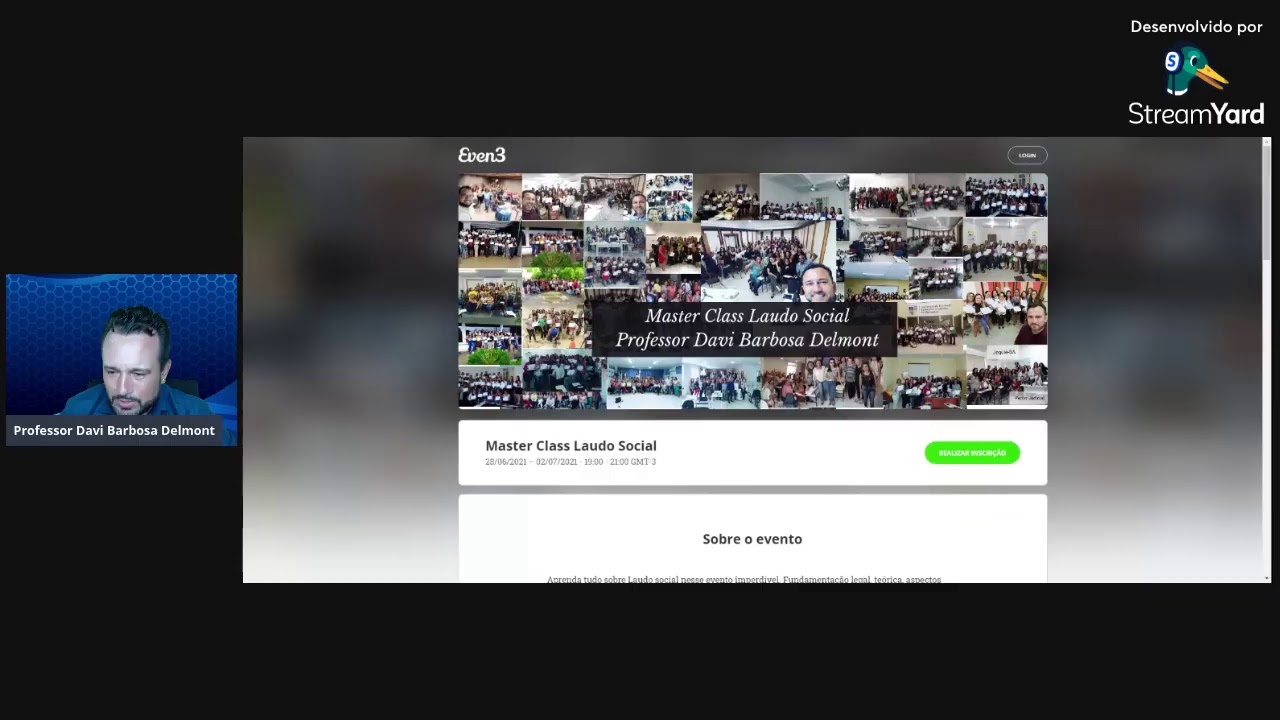Click the event description paragraph beginning Aprenda tudo

click(744, 579)
